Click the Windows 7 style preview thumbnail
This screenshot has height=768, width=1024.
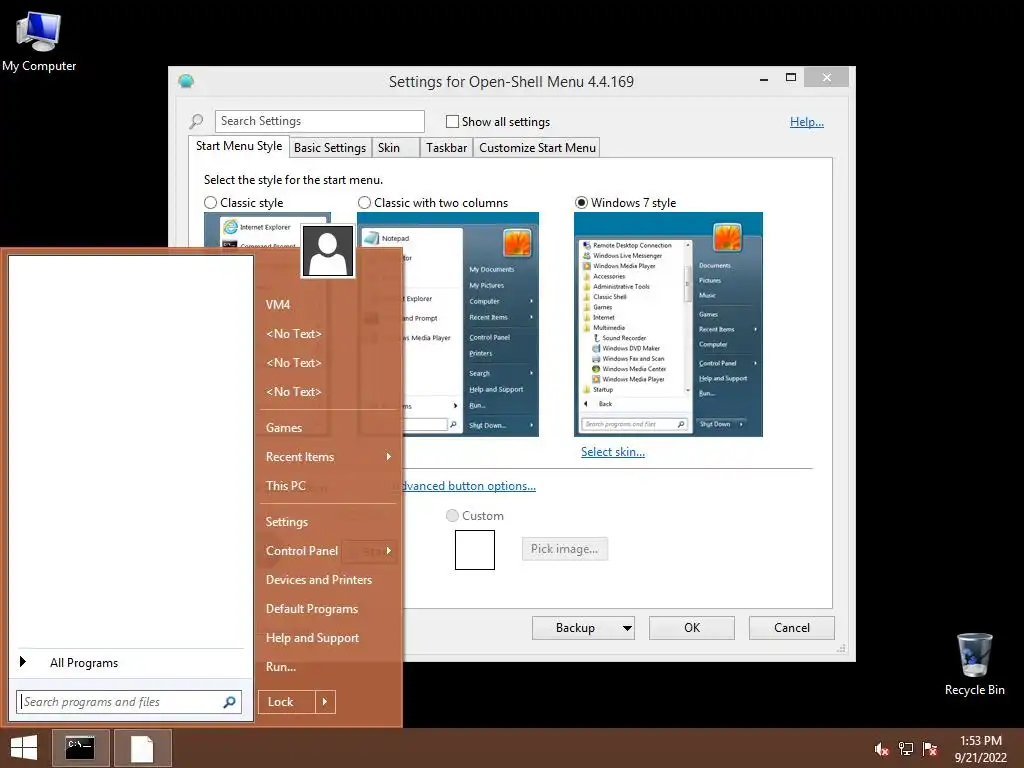(x=668, y=325)
